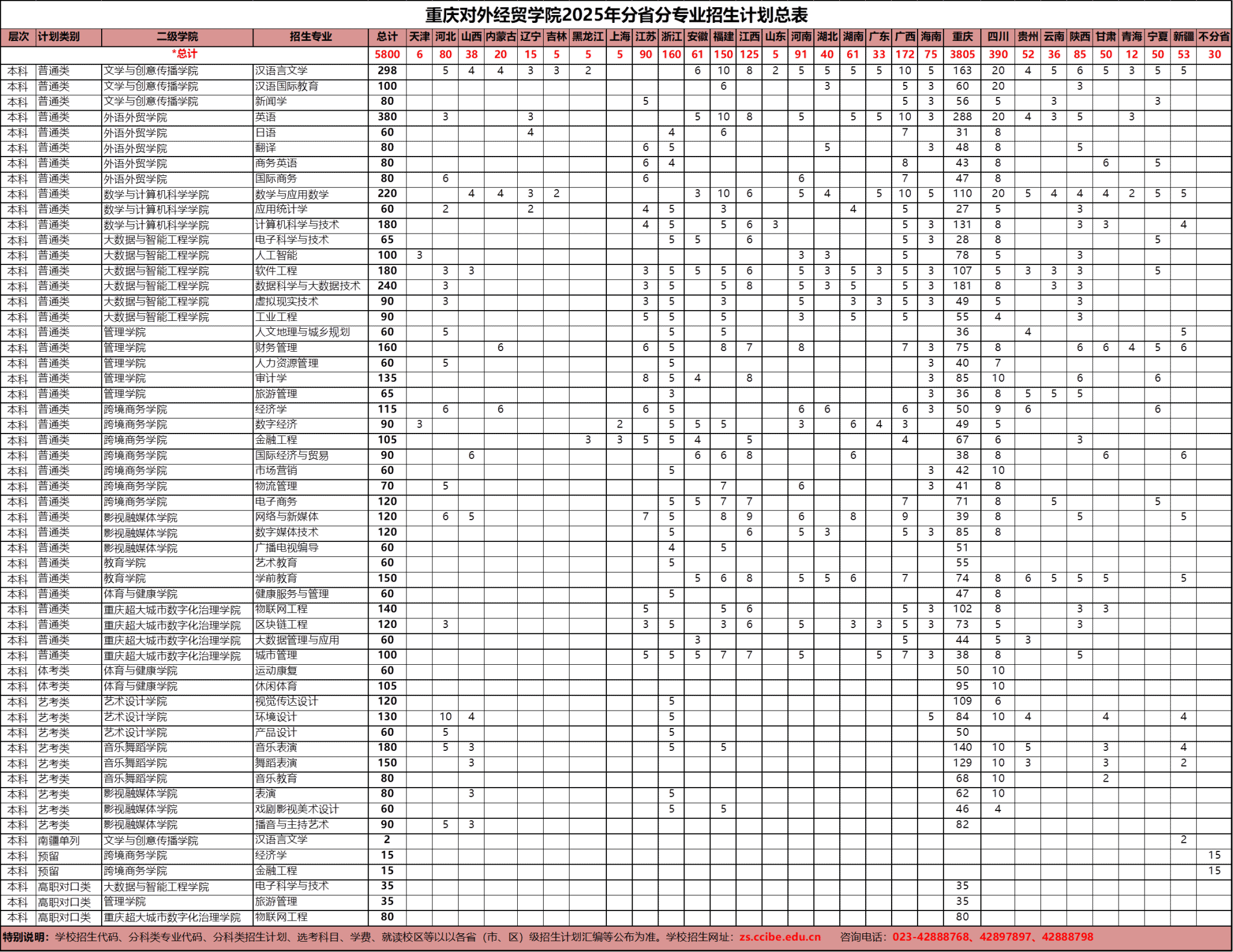
Task: Click the 重庆 province header
Action: [x=962, y=37]
